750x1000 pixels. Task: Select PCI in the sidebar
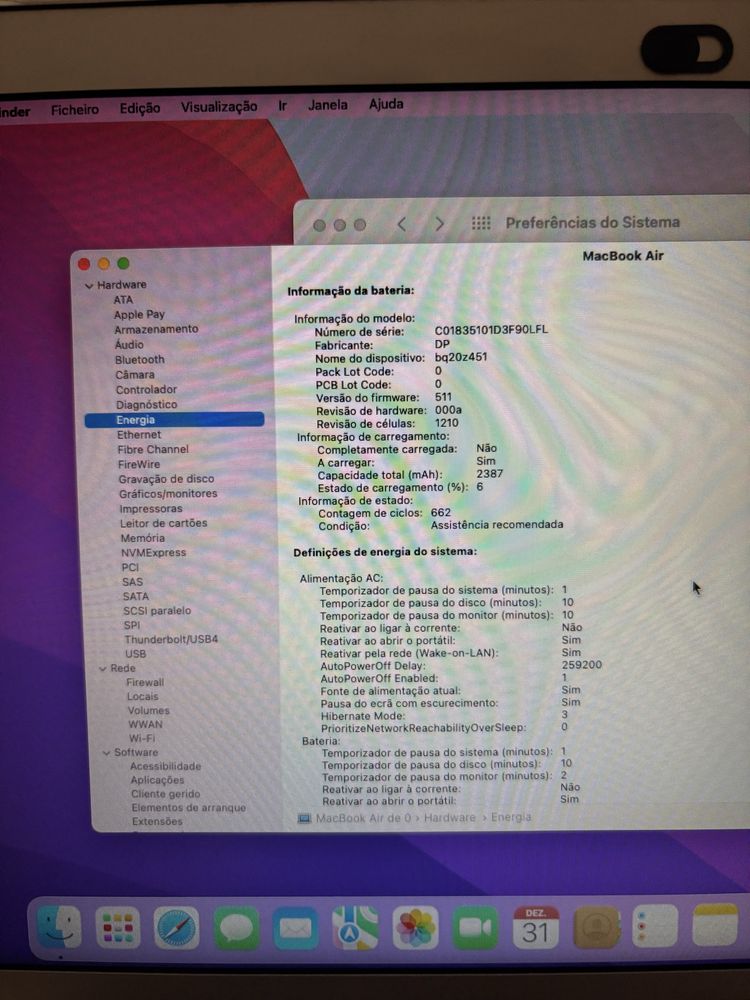[x=130, y=568]
